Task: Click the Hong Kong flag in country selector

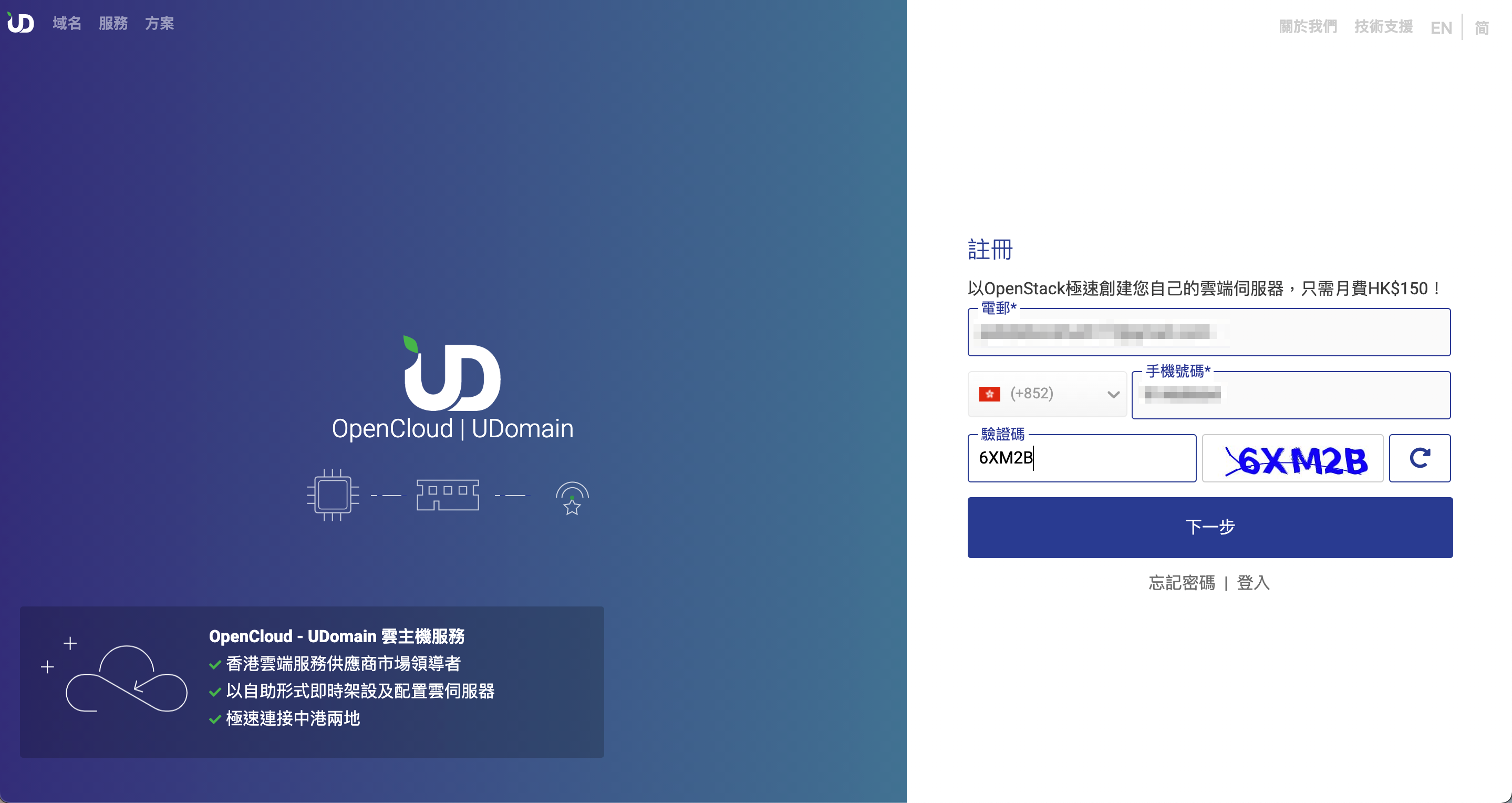Action: pos(991,394)
